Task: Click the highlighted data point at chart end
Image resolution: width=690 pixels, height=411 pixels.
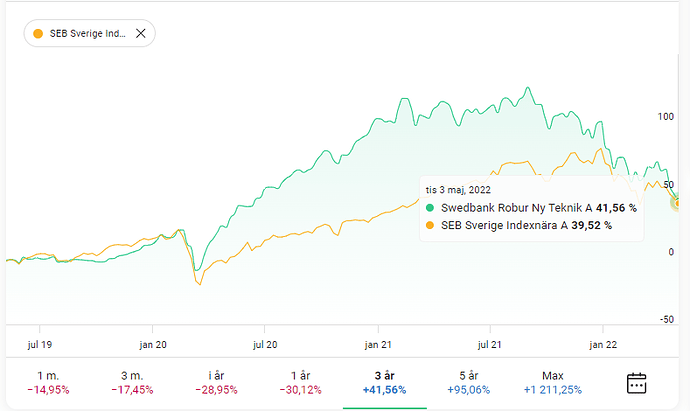Action: click(678, 202)
